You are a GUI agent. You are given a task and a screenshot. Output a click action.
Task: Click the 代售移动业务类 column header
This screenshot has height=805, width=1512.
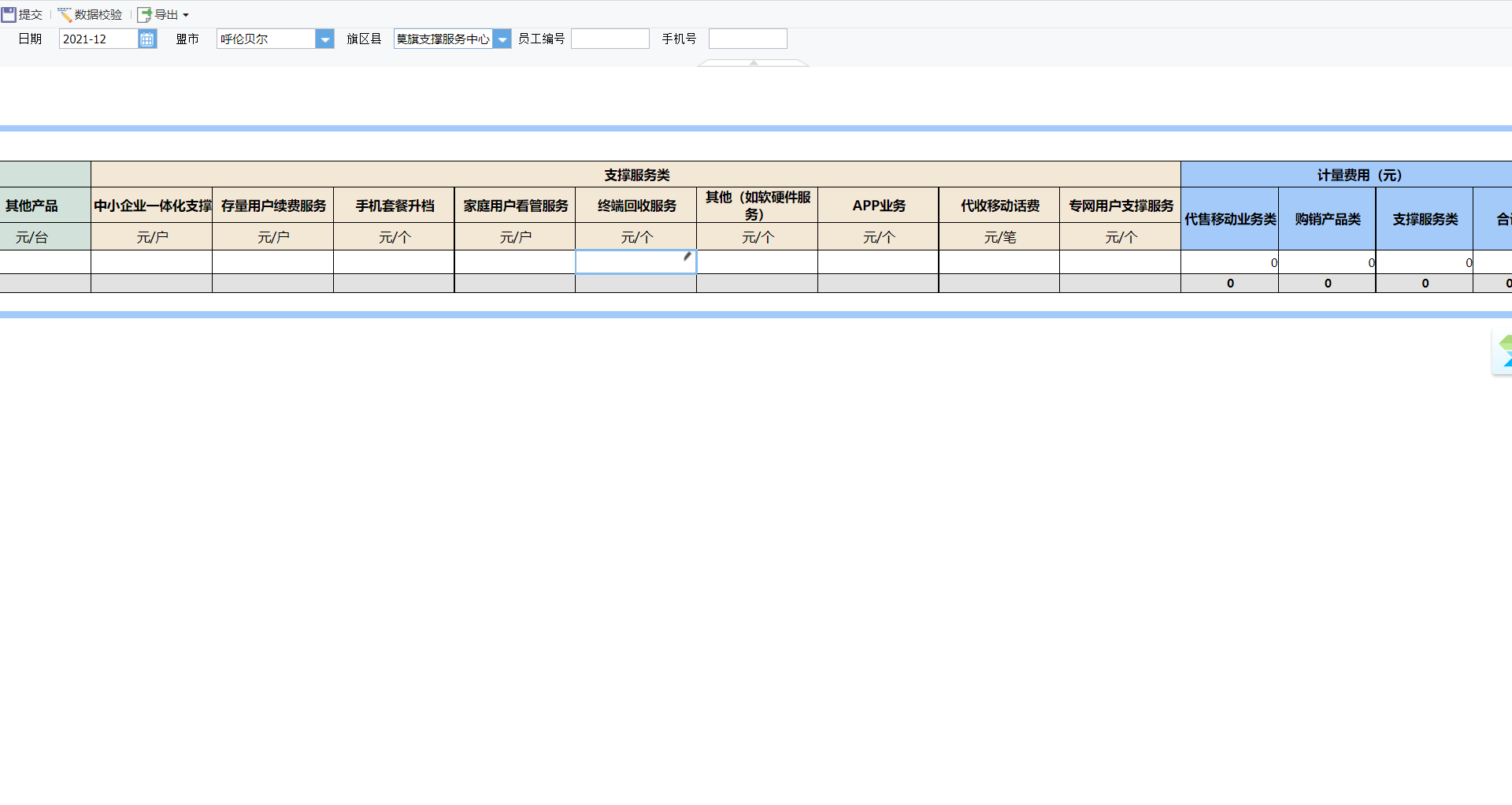point(1230,219)
